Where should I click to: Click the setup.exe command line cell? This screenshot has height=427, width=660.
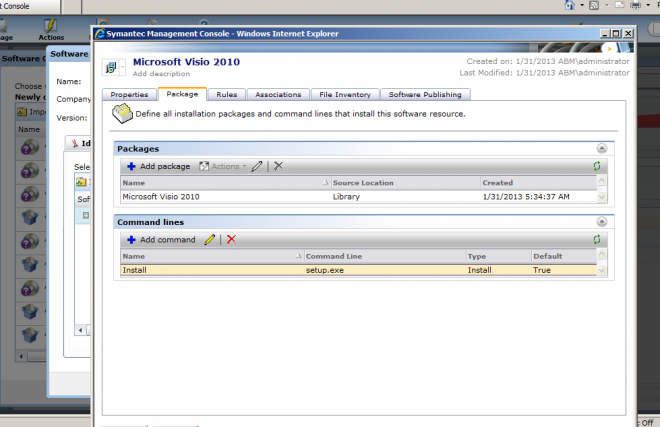pyautogui.click(x=325, y=270)
